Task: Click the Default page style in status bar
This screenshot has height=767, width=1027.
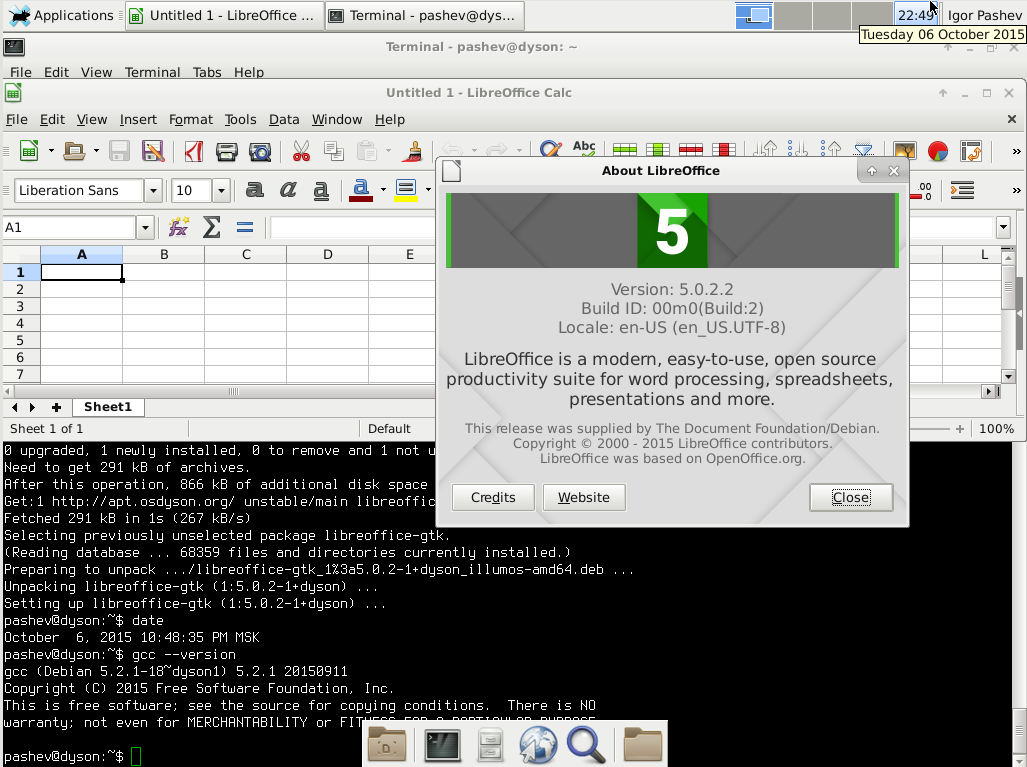Action: (x=389, y=429)
